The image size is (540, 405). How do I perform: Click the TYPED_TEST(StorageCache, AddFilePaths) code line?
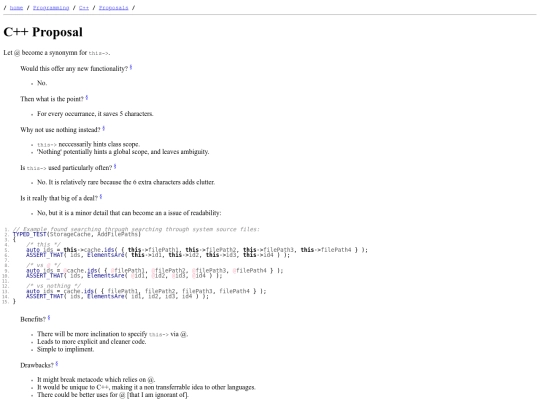(x=77, y=234)
